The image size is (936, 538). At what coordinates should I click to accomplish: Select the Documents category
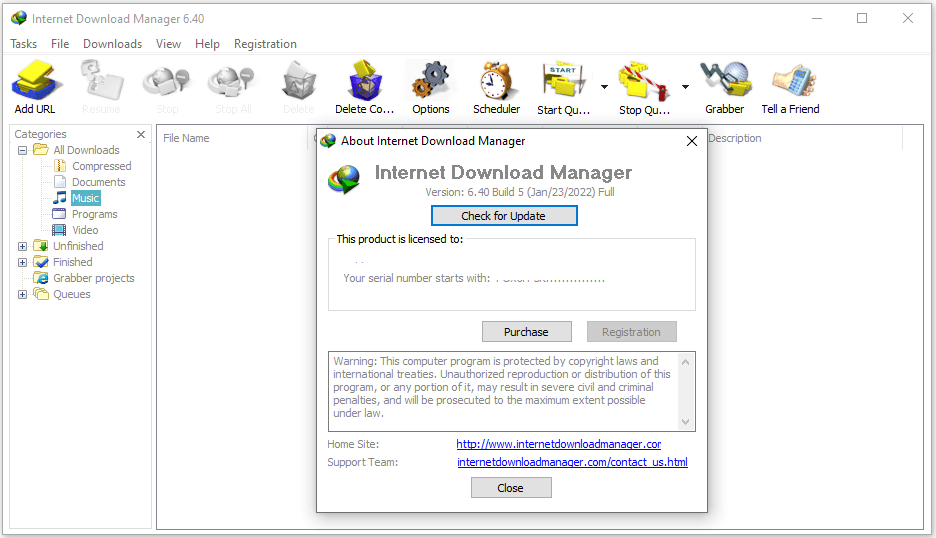click(x=98, y=182)
